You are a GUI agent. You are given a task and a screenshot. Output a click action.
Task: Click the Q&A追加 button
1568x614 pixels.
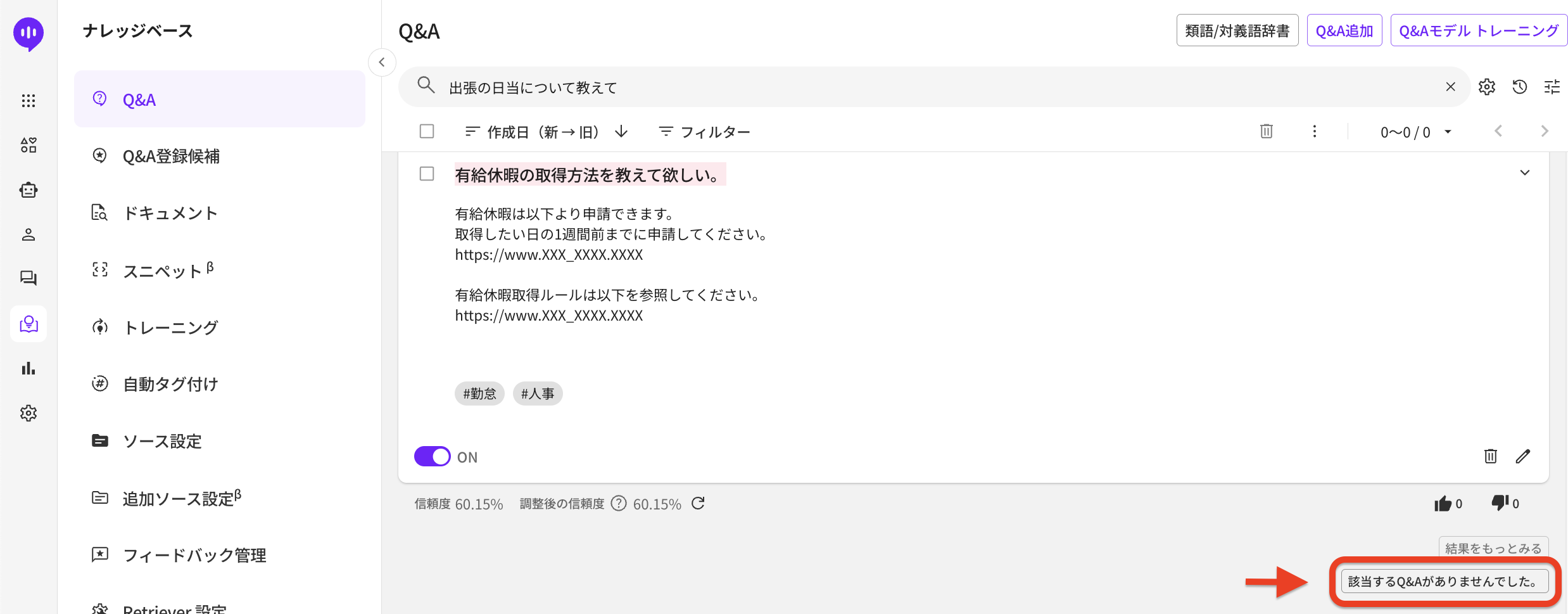tap(1344, 30)
